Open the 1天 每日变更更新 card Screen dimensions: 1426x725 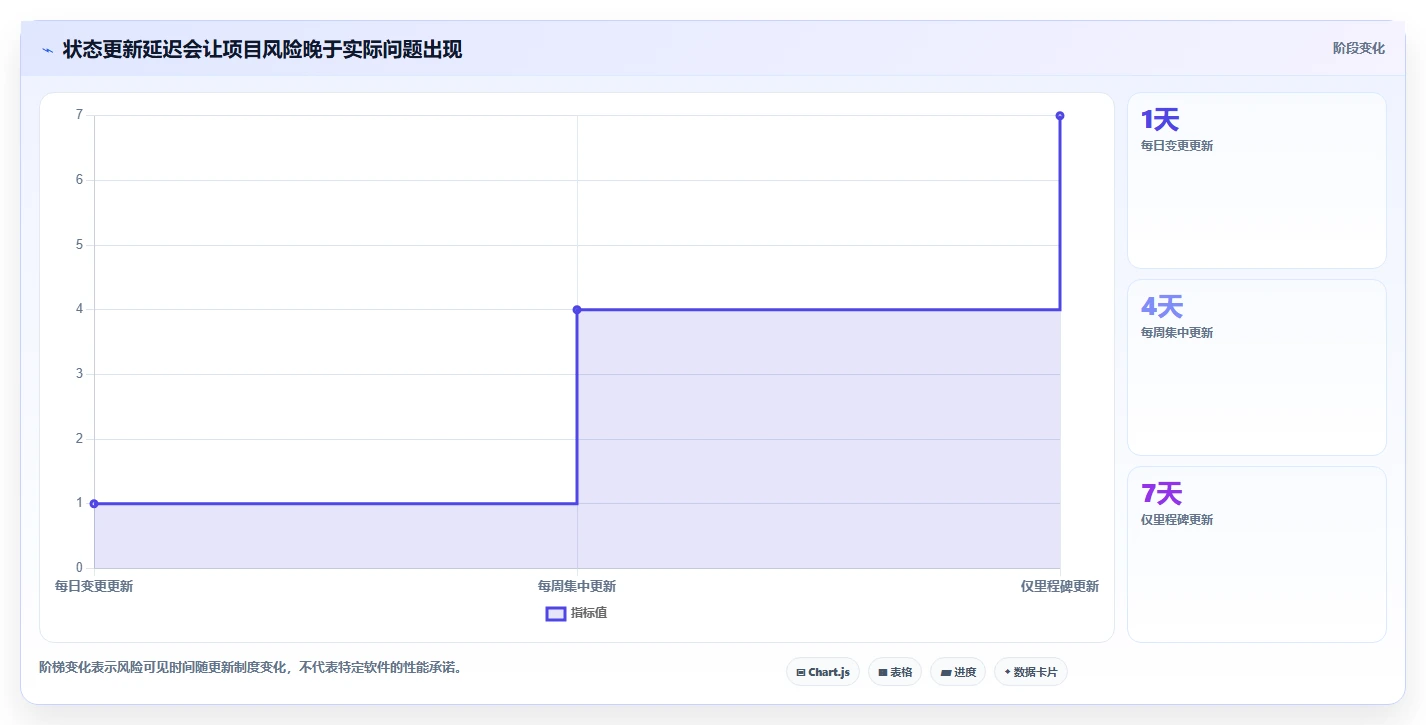click(1257, 181)
